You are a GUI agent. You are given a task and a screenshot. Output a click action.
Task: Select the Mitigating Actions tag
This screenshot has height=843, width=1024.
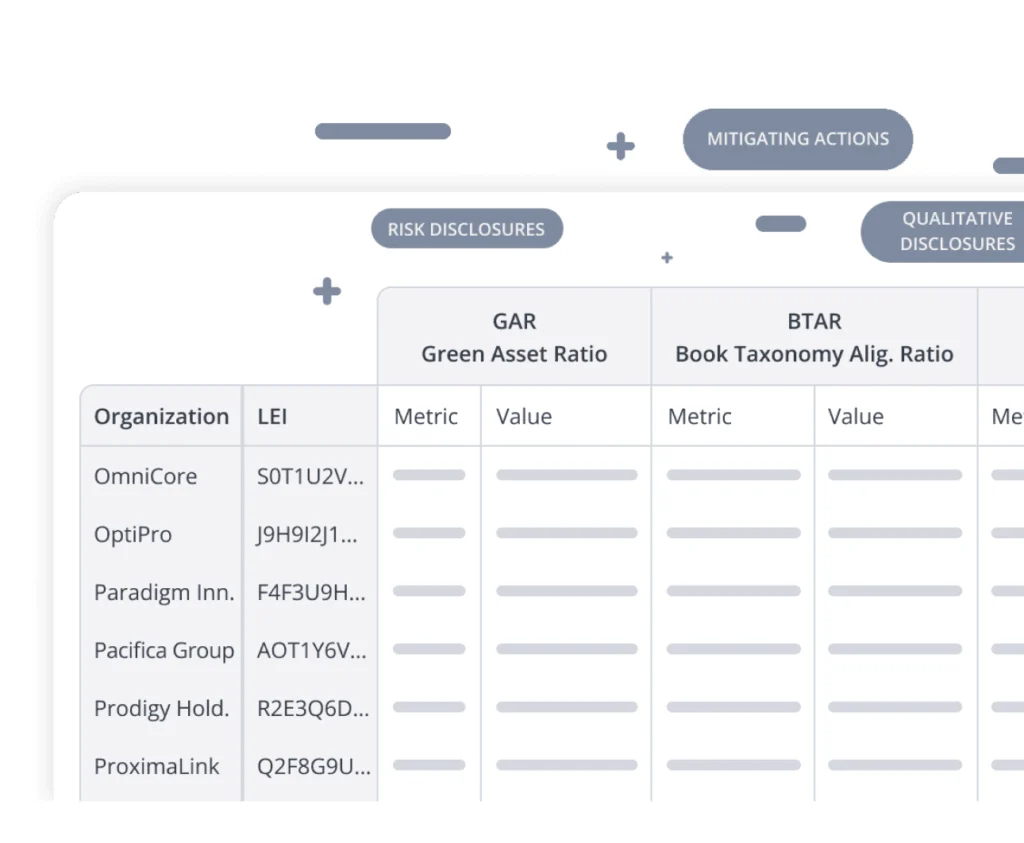coord(797,139)
